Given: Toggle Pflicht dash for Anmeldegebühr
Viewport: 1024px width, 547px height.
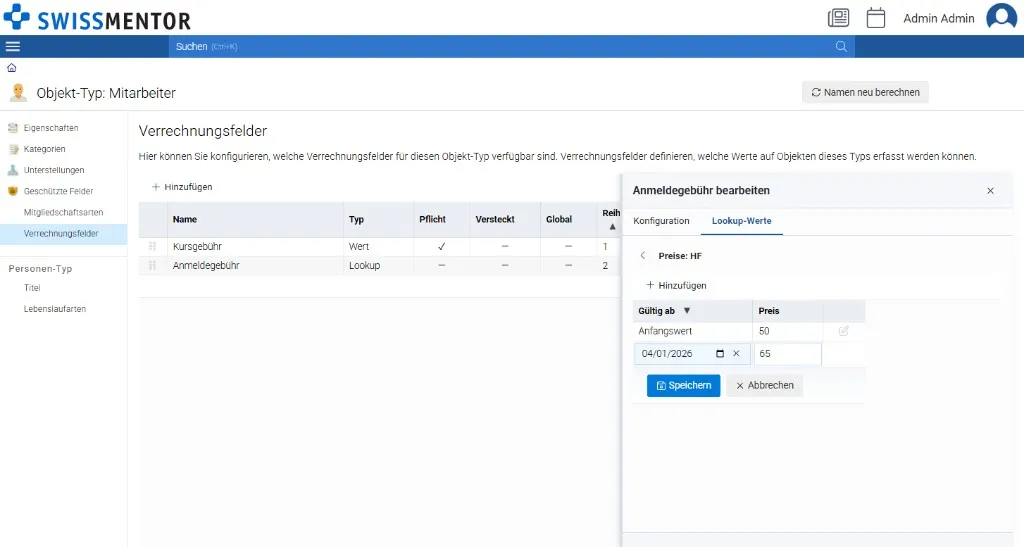Looking at the screenshot, I should click(x=441, y=266).
